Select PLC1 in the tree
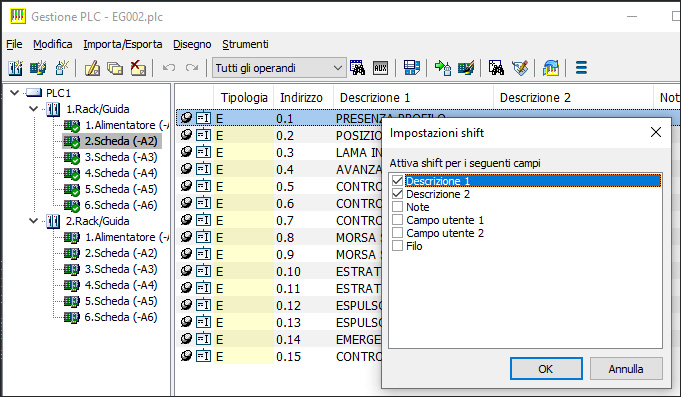 point(58,93)
